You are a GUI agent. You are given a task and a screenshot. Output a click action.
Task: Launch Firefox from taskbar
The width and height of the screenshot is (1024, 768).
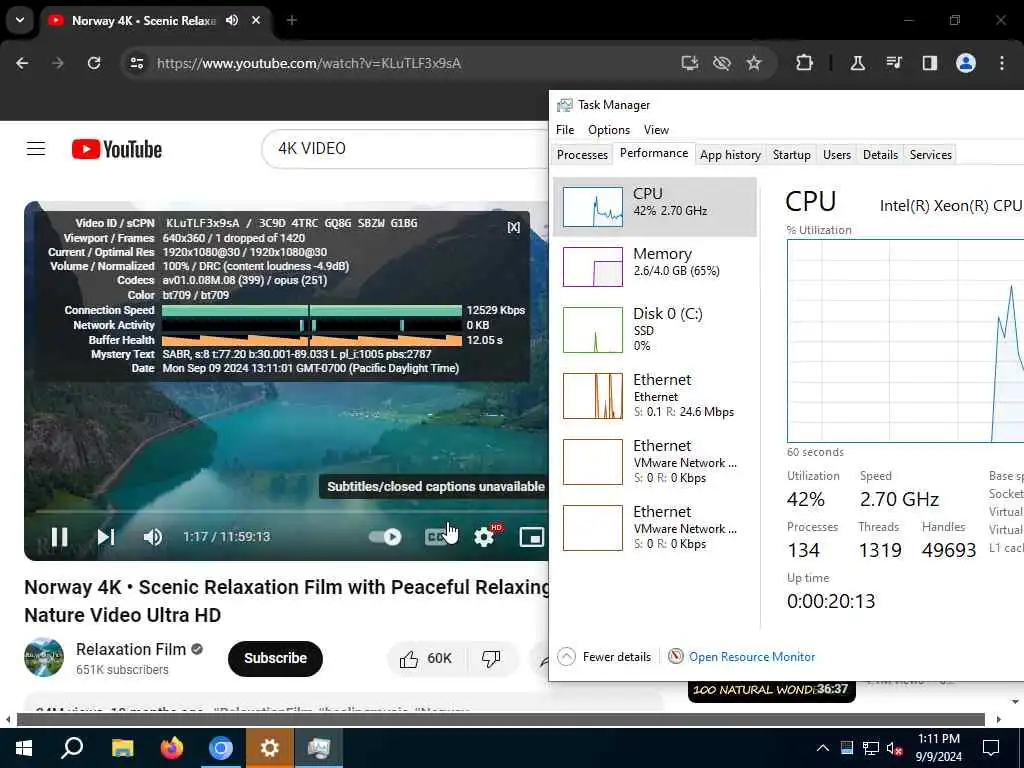click(172, 748)
